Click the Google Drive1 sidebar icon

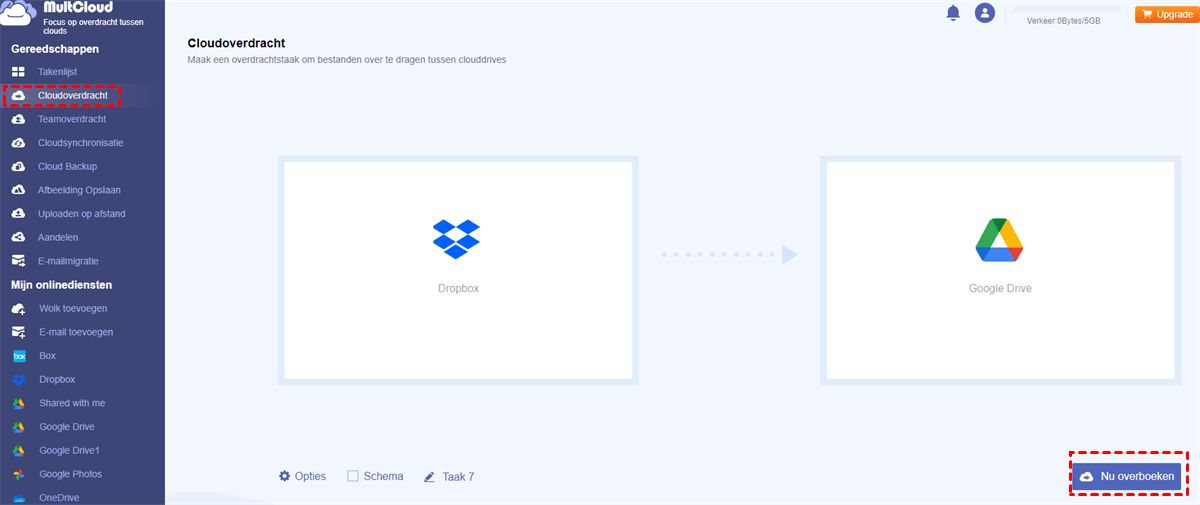tap(18, 451)
